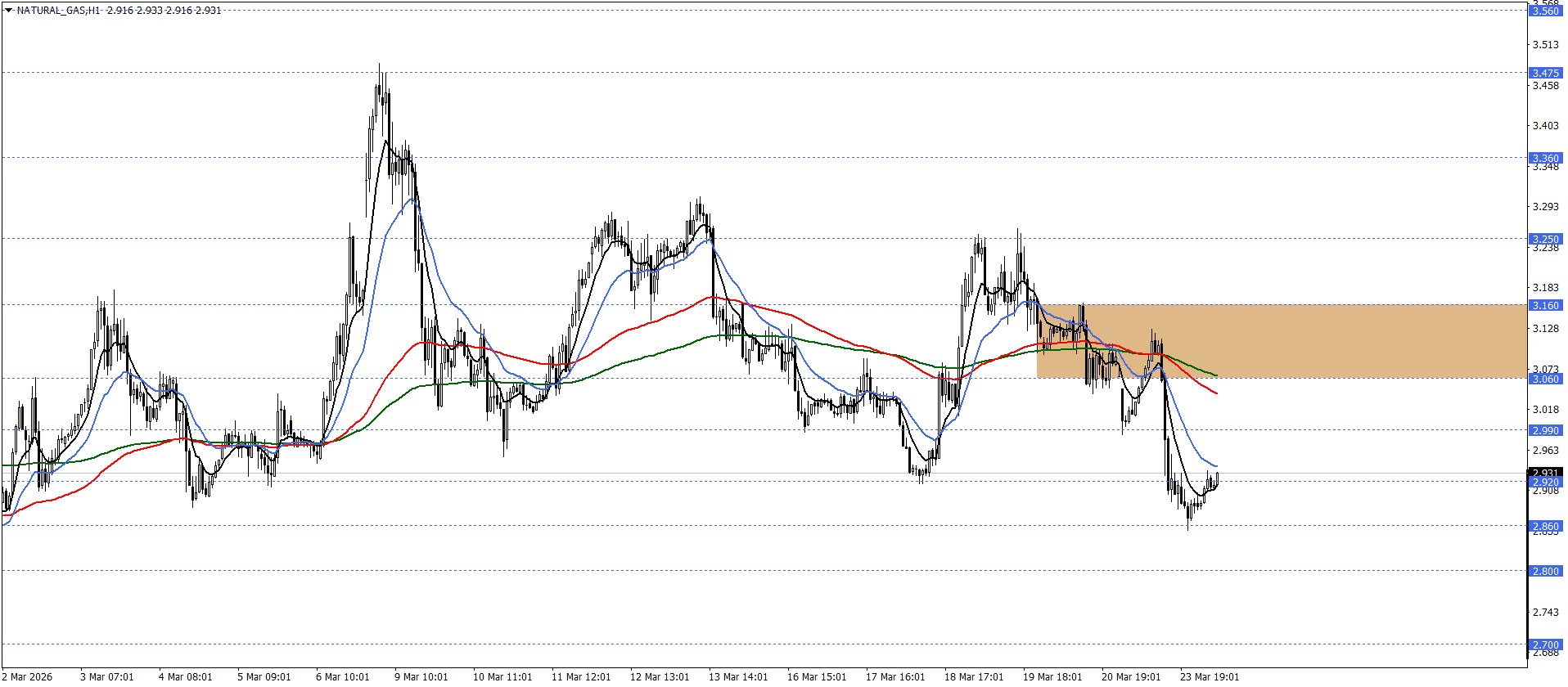Select the 3.475 level label on price axis

[x=1545, y=73]
